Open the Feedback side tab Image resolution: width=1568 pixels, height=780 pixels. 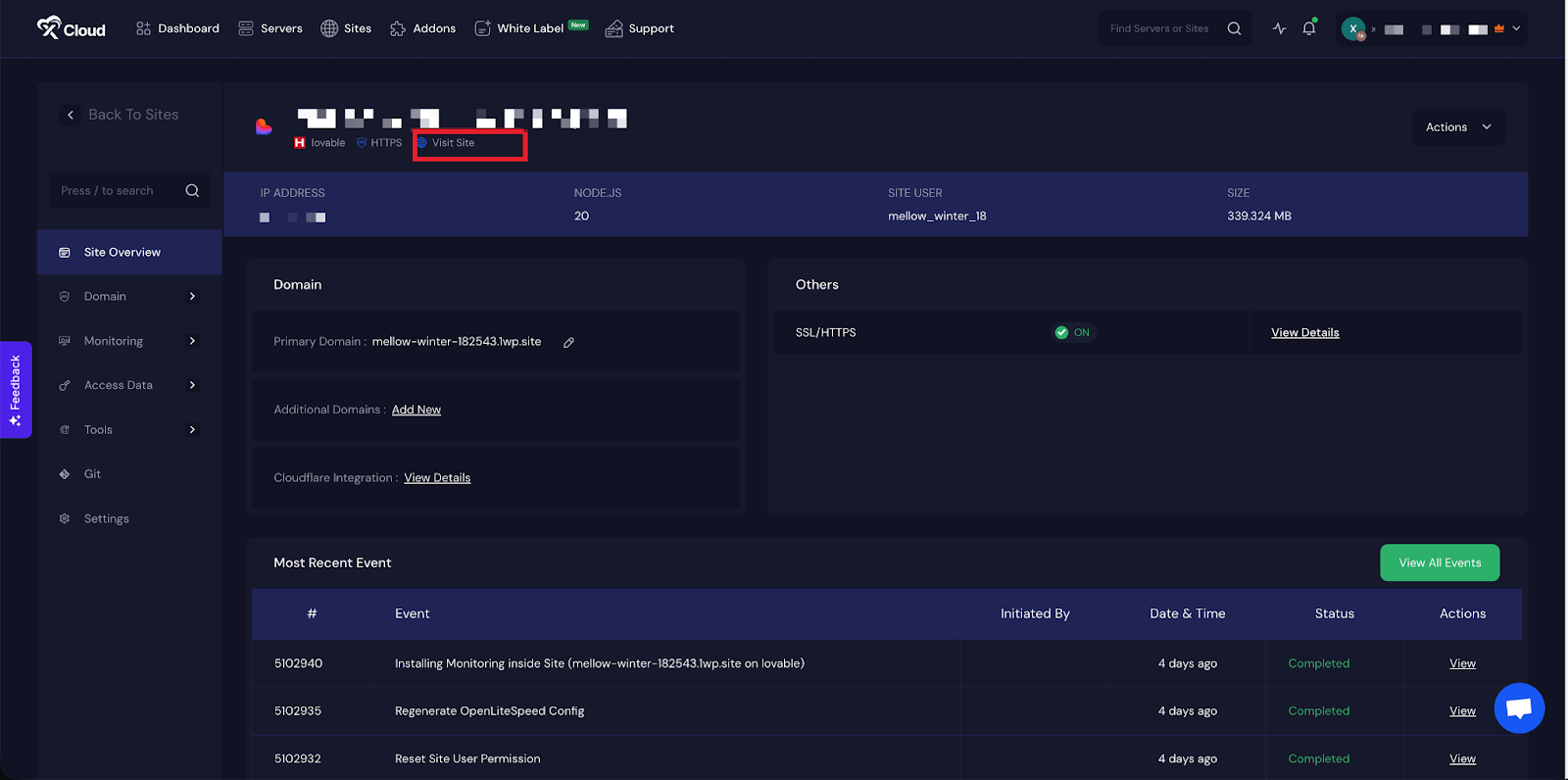(x=16, y=389)
